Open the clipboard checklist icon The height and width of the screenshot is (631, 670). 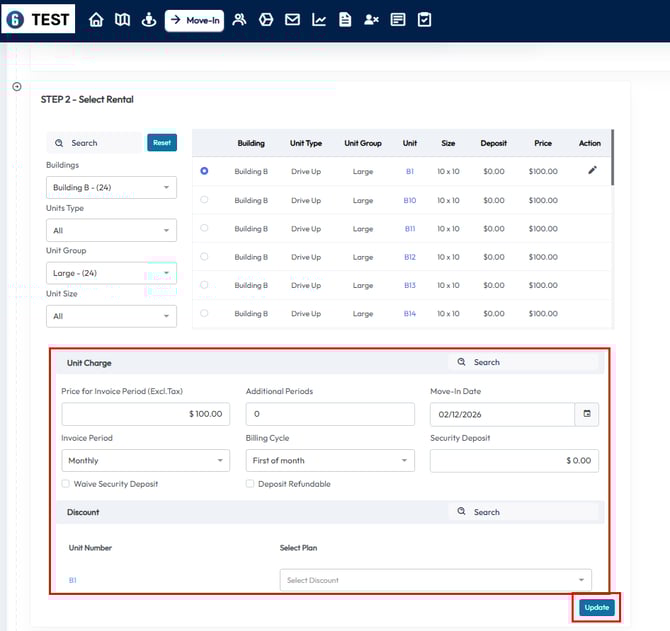point(424,20)
